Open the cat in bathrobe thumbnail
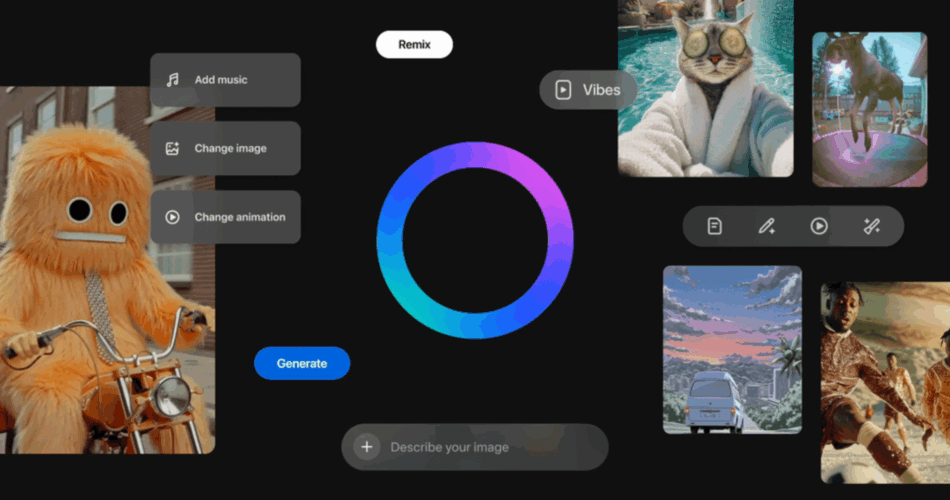Viewport: 950px width, 500px height. (x=706, y=88)
